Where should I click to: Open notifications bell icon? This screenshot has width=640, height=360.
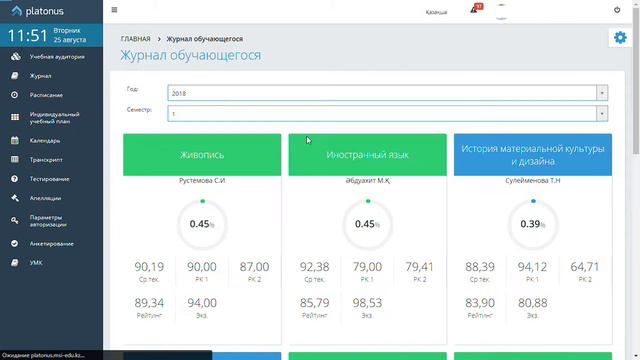(474, 10)
